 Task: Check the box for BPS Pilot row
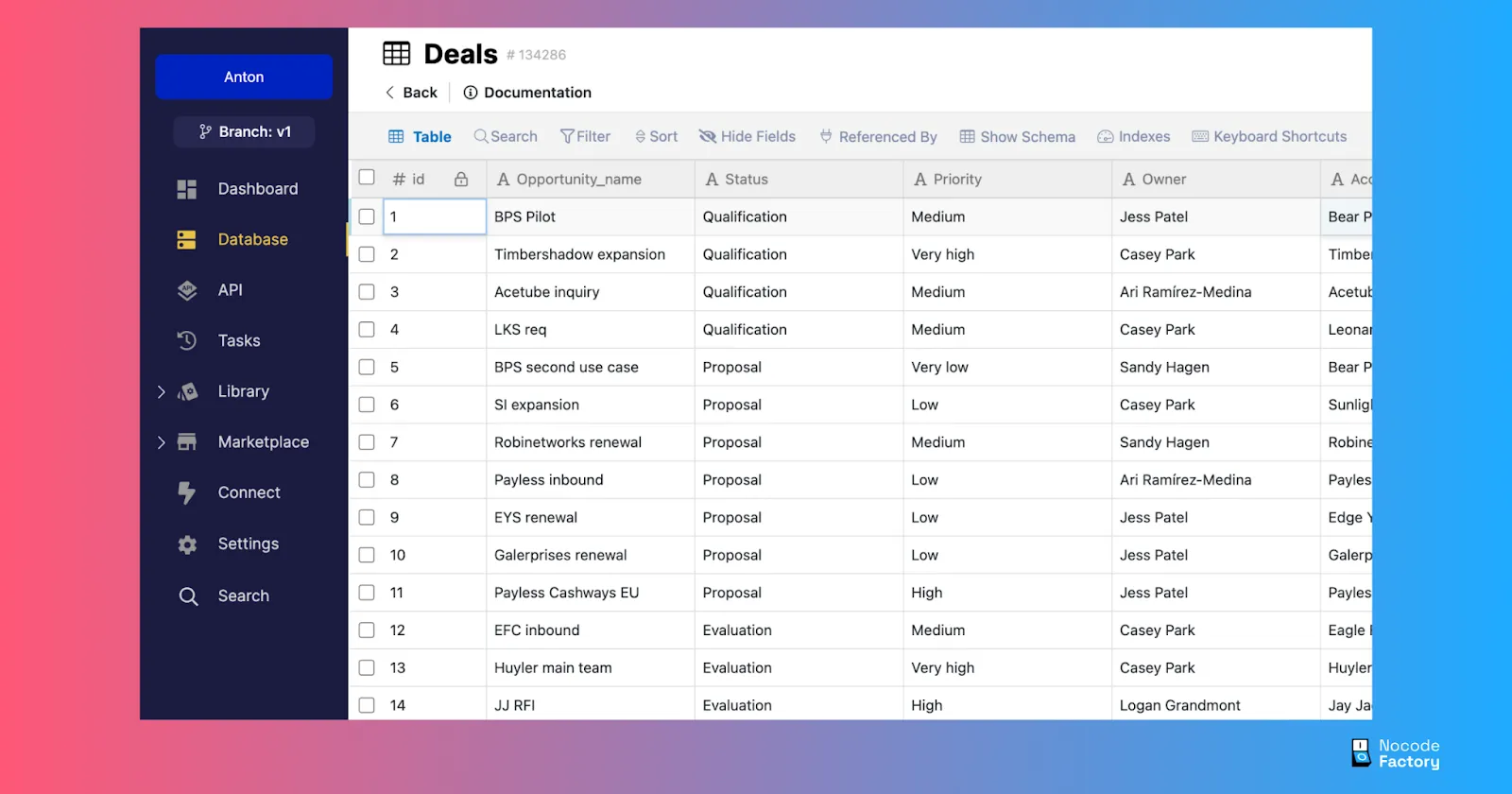click(367, 216)
